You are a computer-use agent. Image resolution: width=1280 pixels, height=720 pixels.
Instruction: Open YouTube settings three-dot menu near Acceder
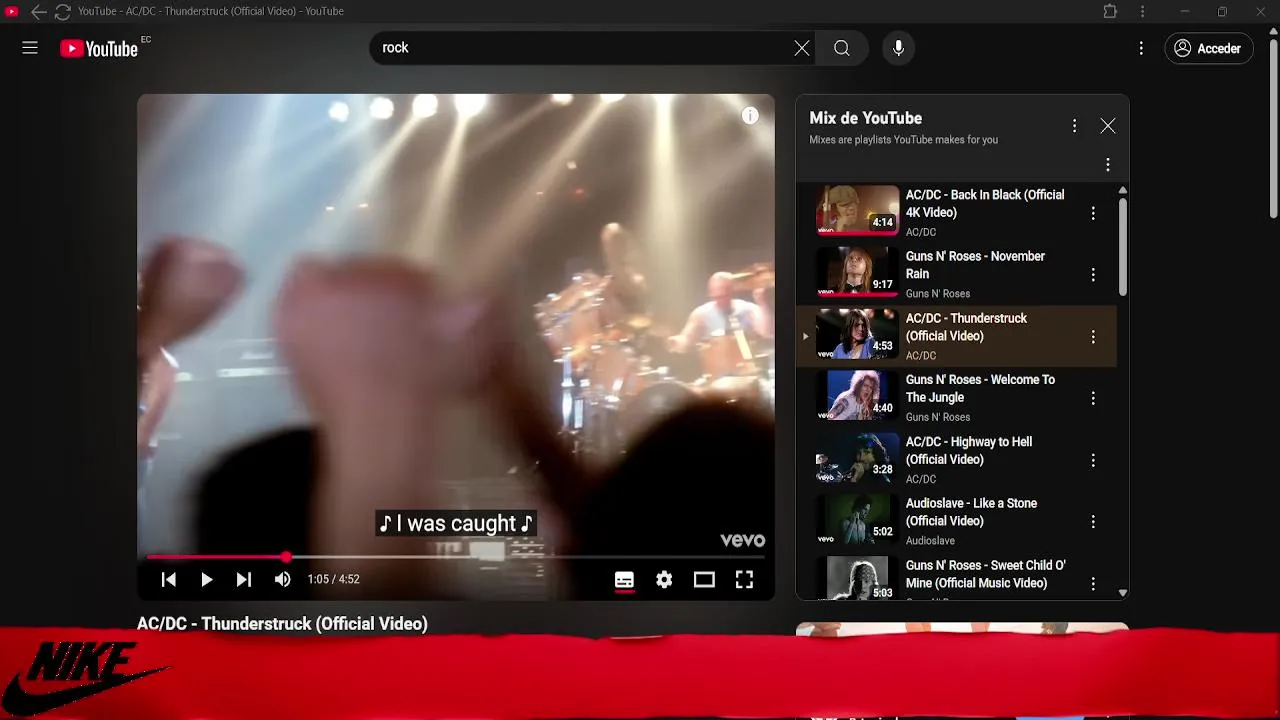pos(1141,48)
